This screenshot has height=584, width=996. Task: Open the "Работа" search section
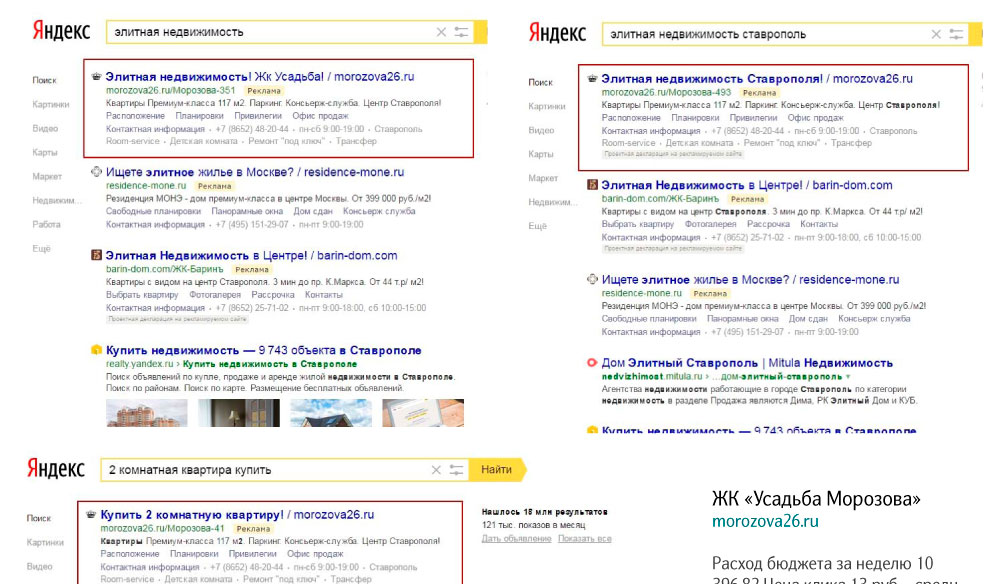coord(46,224)
